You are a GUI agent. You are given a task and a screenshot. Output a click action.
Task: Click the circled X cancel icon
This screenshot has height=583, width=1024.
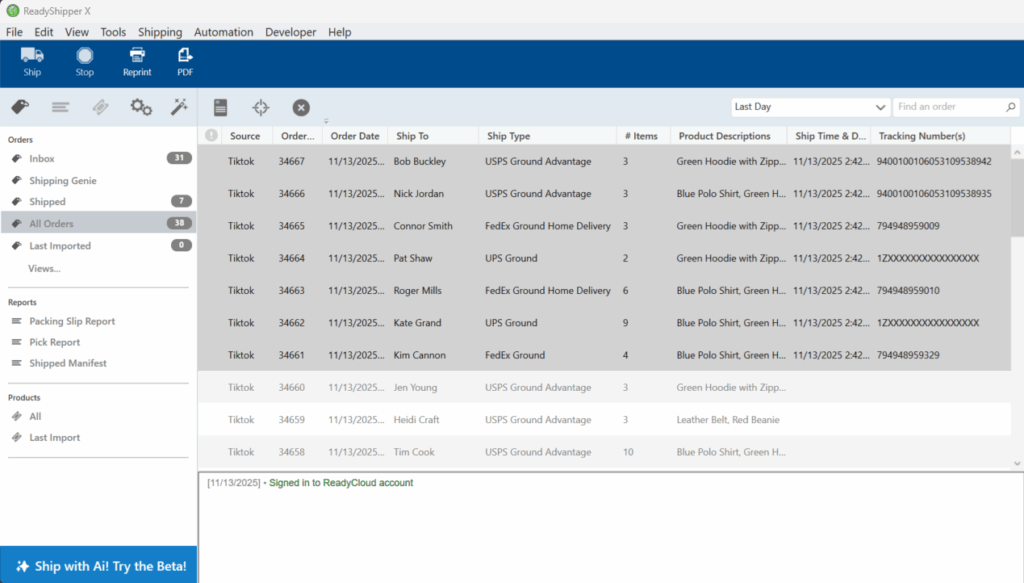[301, 107]
